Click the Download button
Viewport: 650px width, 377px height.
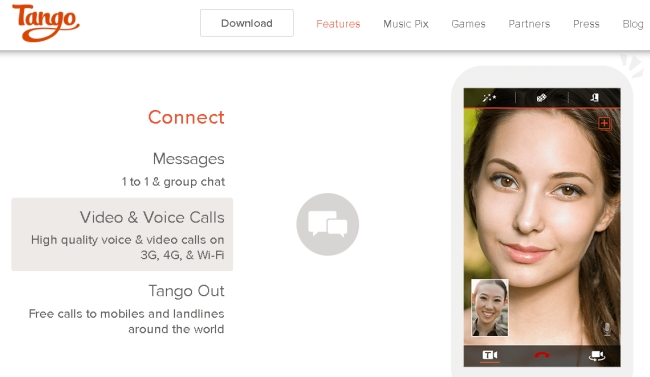[247, 23]
